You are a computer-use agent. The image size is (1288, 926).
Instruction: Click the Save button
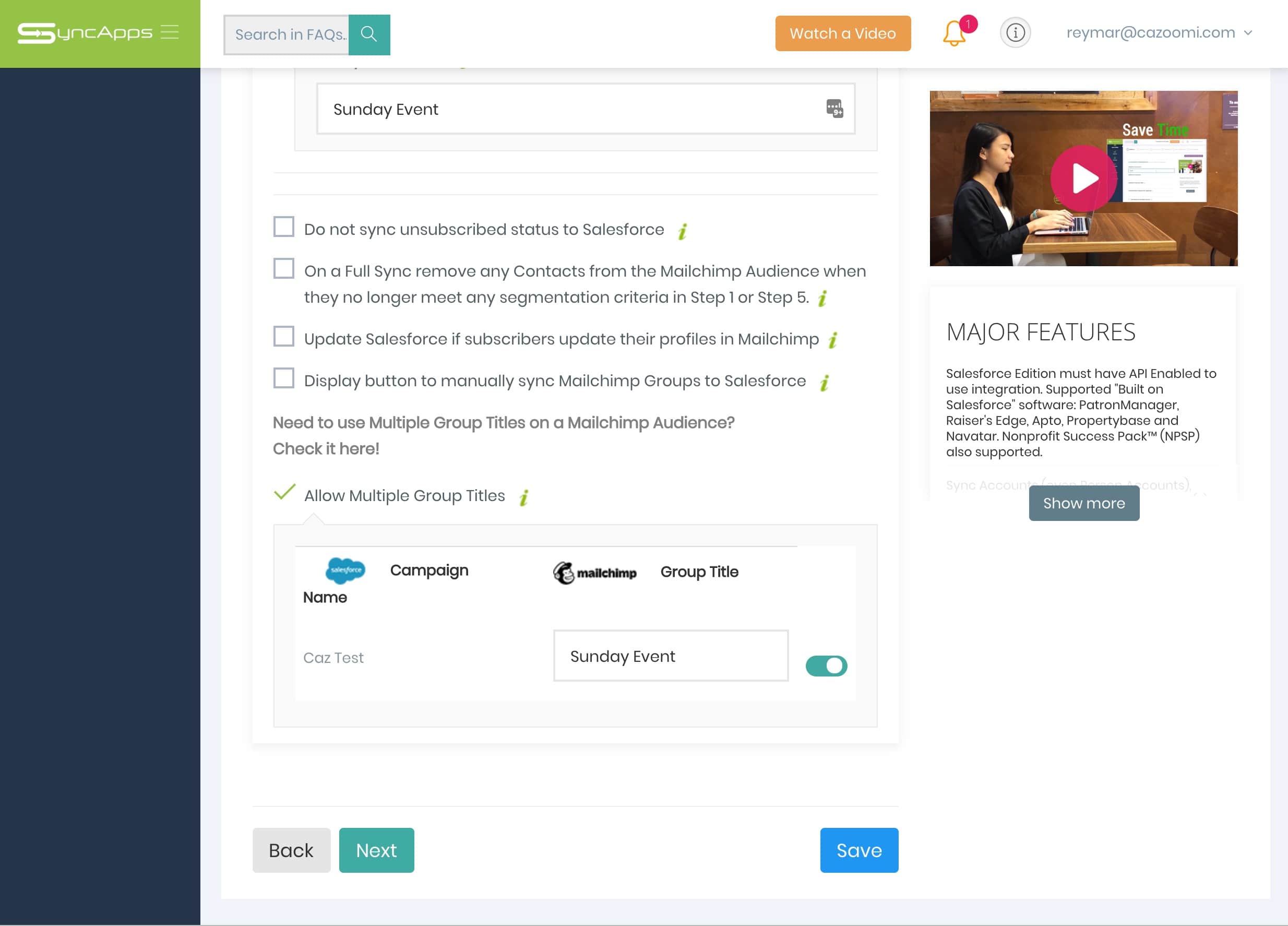pos(859,849)
